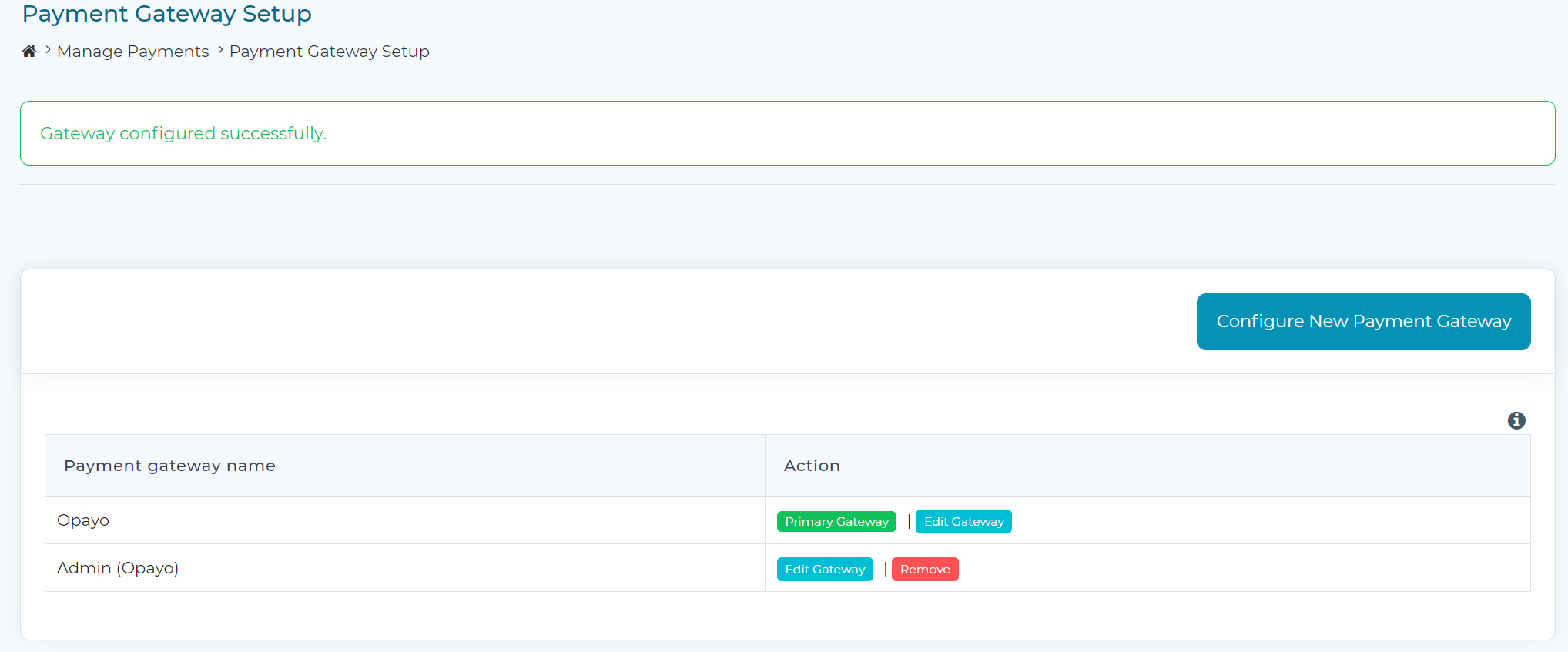Remove the Admin (Opayo) gateway
The height and width of the screenshot is (652, 1568).
[925, 570]
